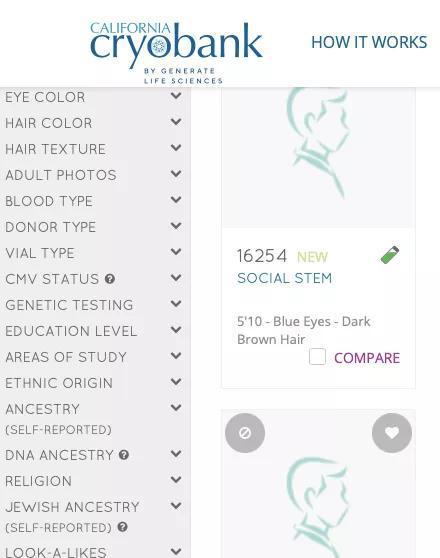
Task: Open the How It Works menu item
Action: point(369,42)
